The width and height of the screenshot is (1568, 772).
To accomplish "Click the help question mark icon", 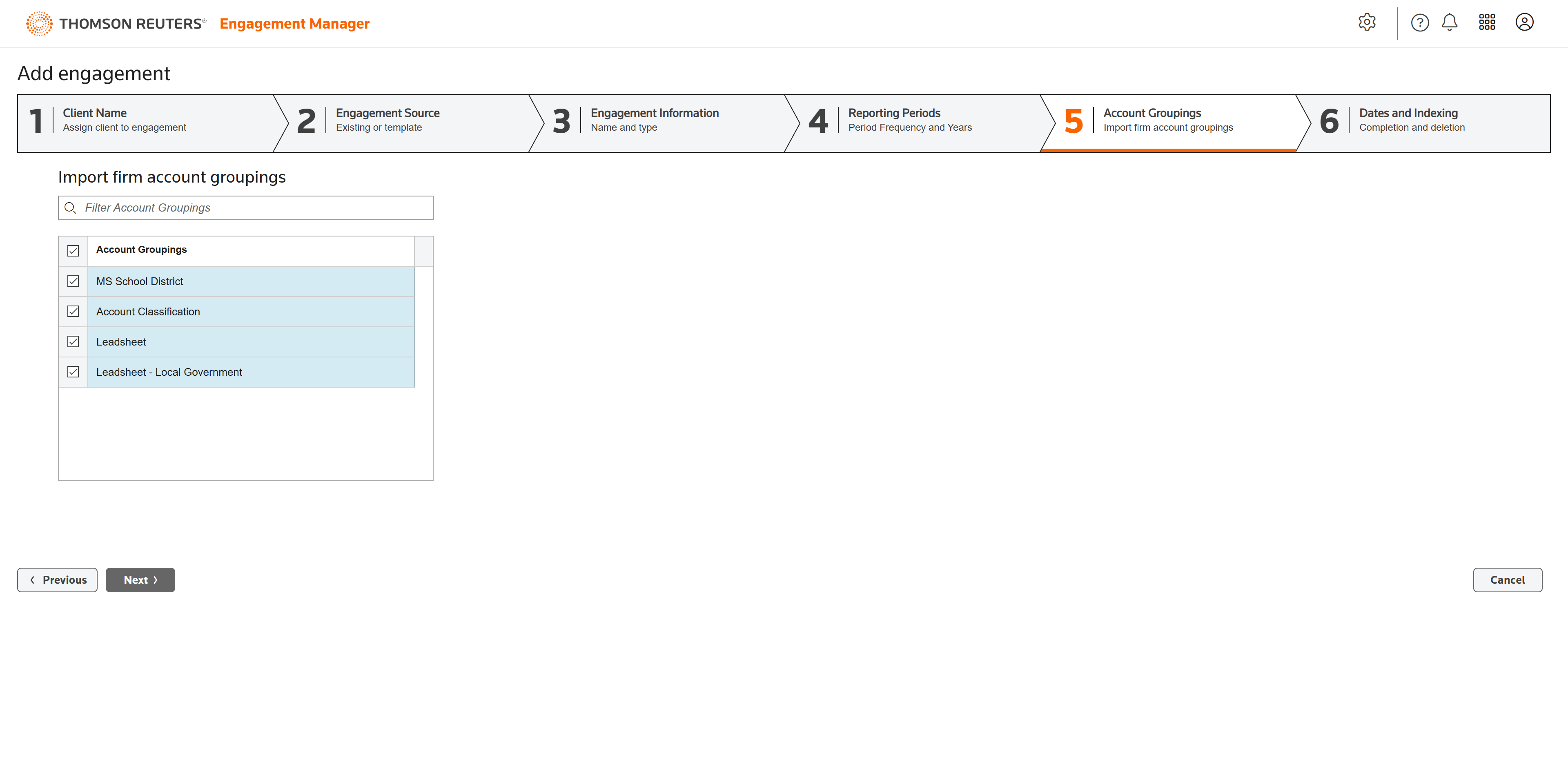I will [1419, 22].
